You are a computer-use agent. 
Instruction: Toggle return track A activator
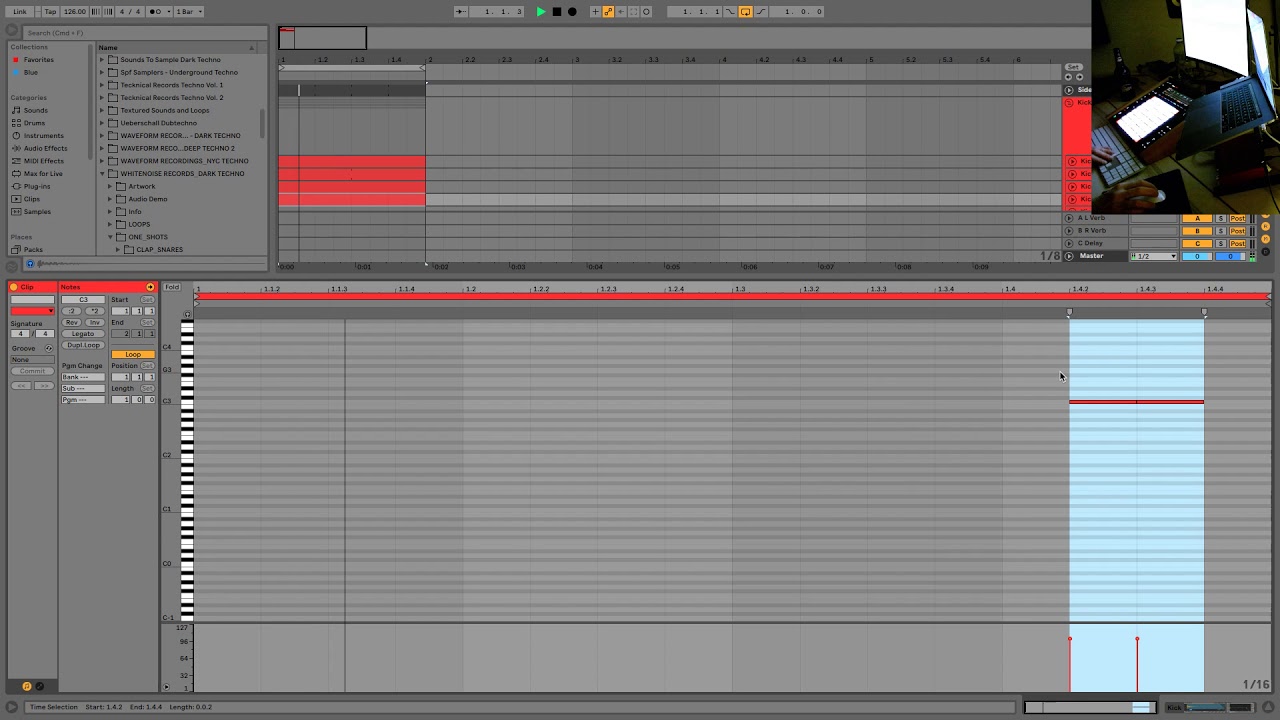pyautogui.click(x=1197, y=218)
